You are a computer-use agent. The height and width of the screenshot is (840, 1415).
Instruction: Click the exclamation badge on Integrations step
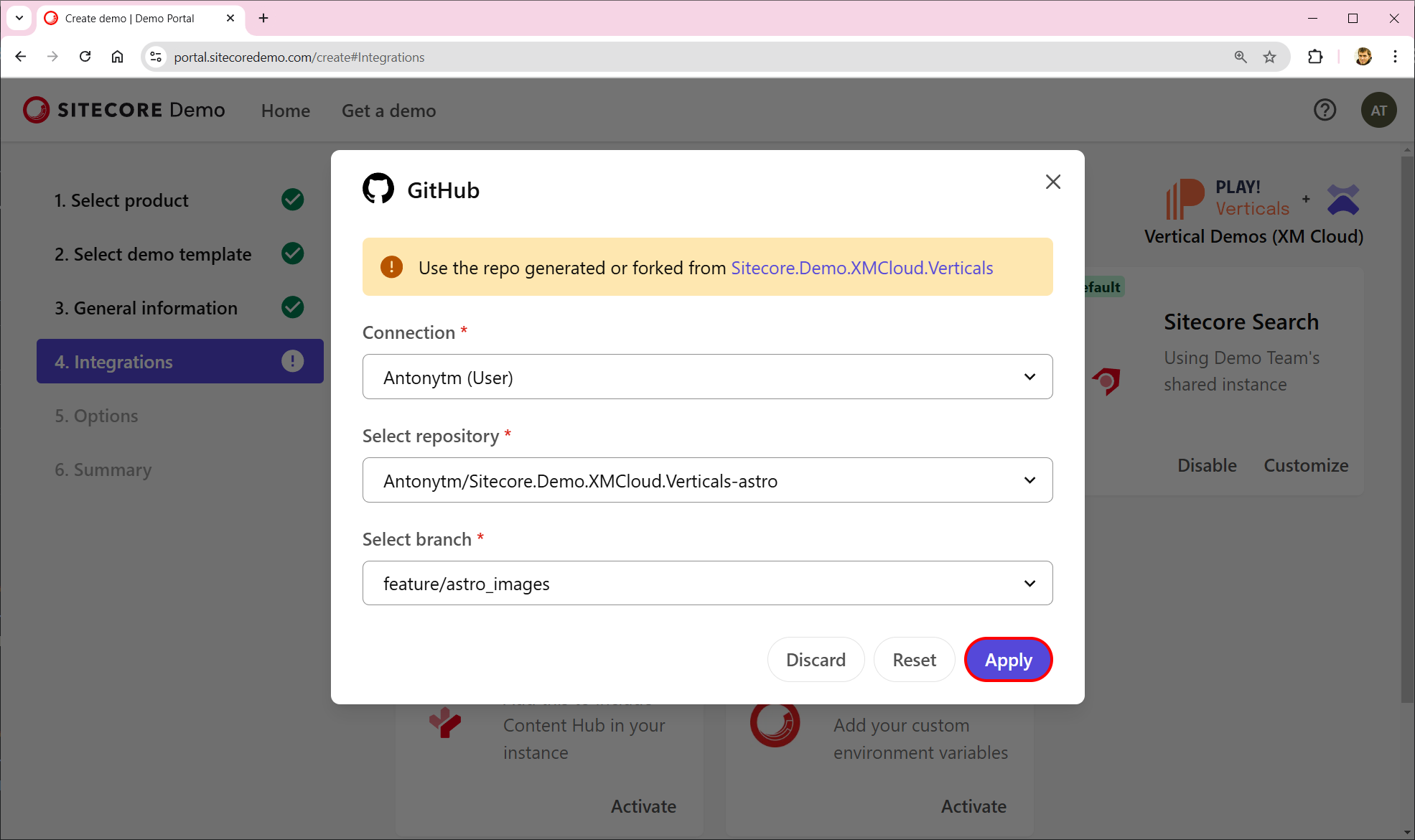click(292, 361)
